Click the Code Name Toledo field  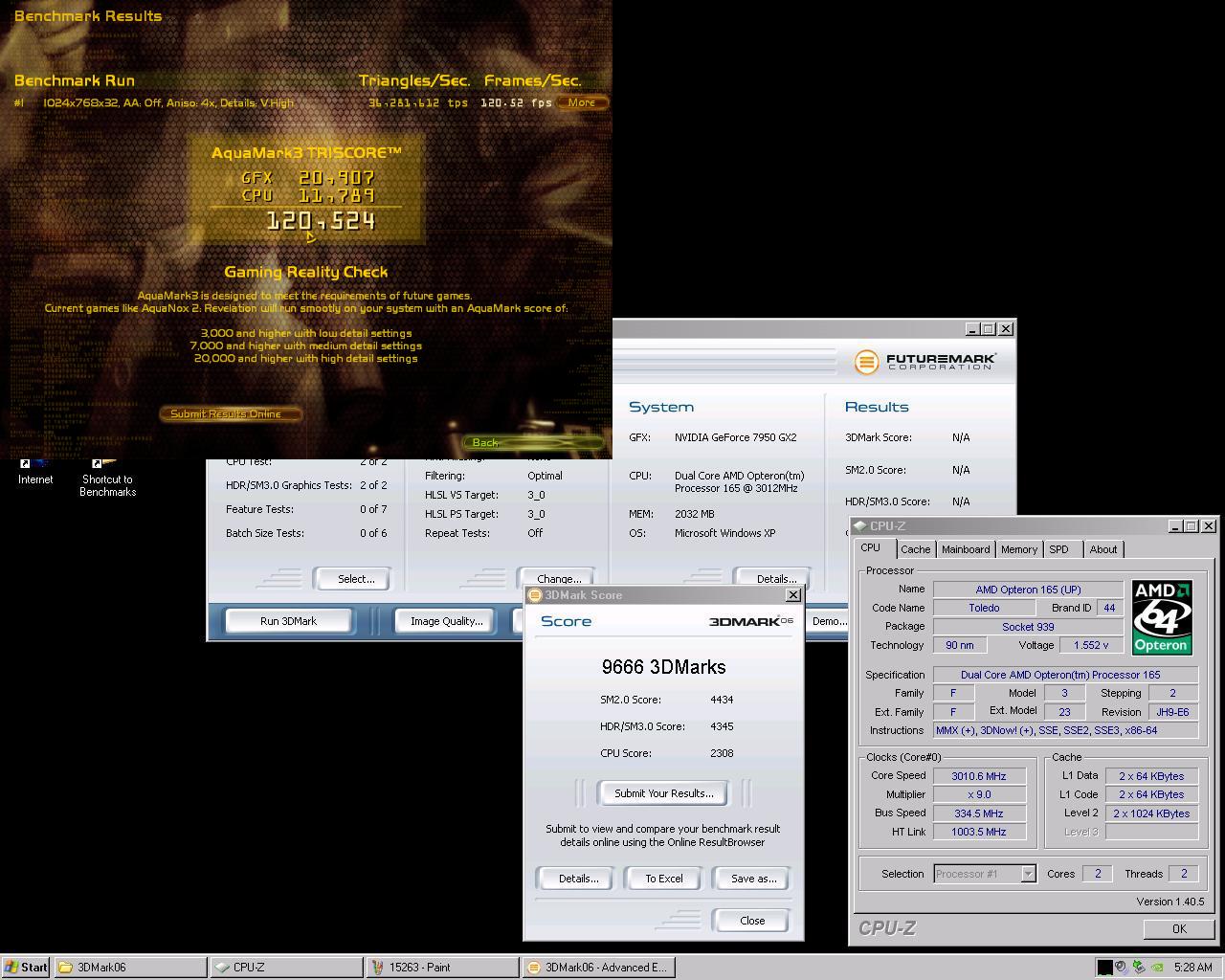pos(984,608)
